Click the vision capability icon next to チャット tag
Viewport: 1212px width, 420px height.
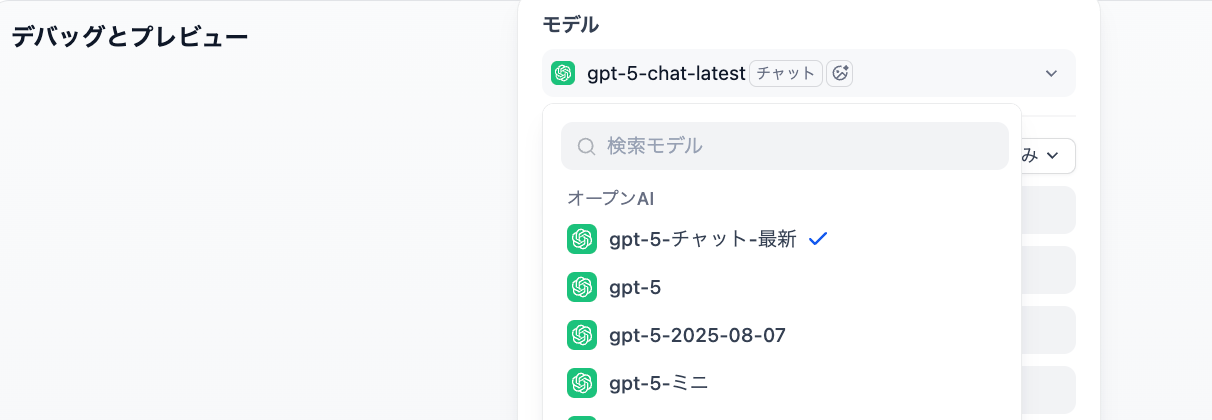[840, 73]
